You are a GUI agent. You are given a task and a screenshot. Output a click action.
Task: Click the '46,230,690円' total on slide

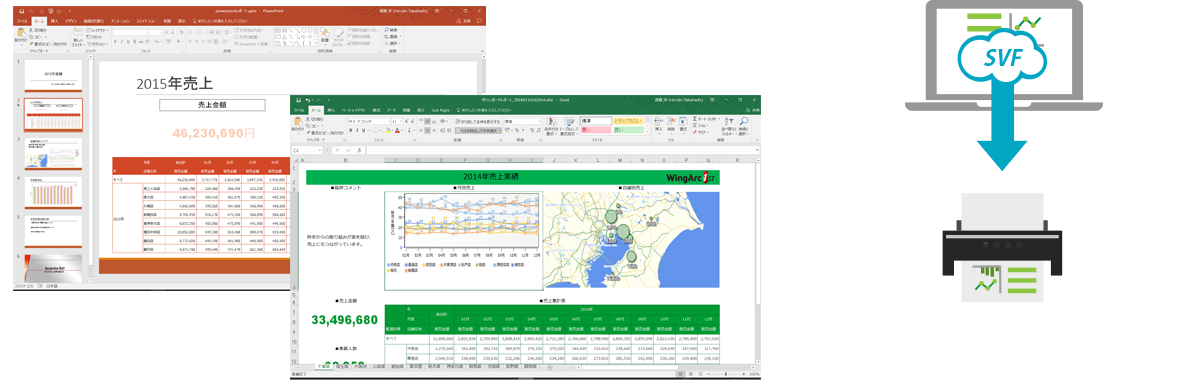[213, 132]
